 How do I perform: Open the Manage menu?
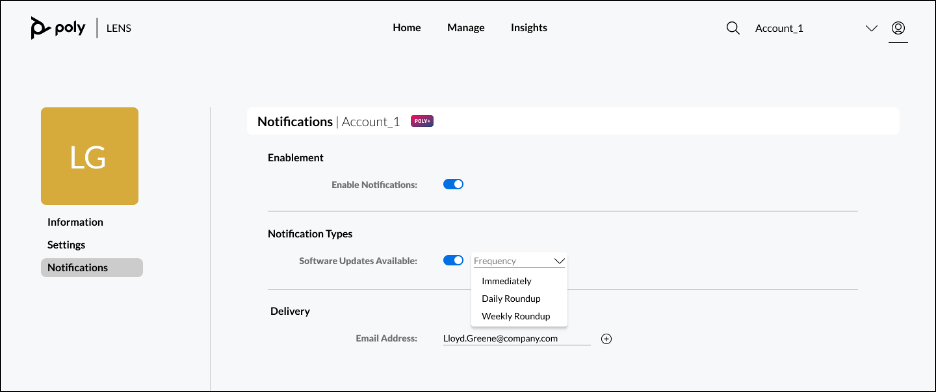click(x=466, y=27)
